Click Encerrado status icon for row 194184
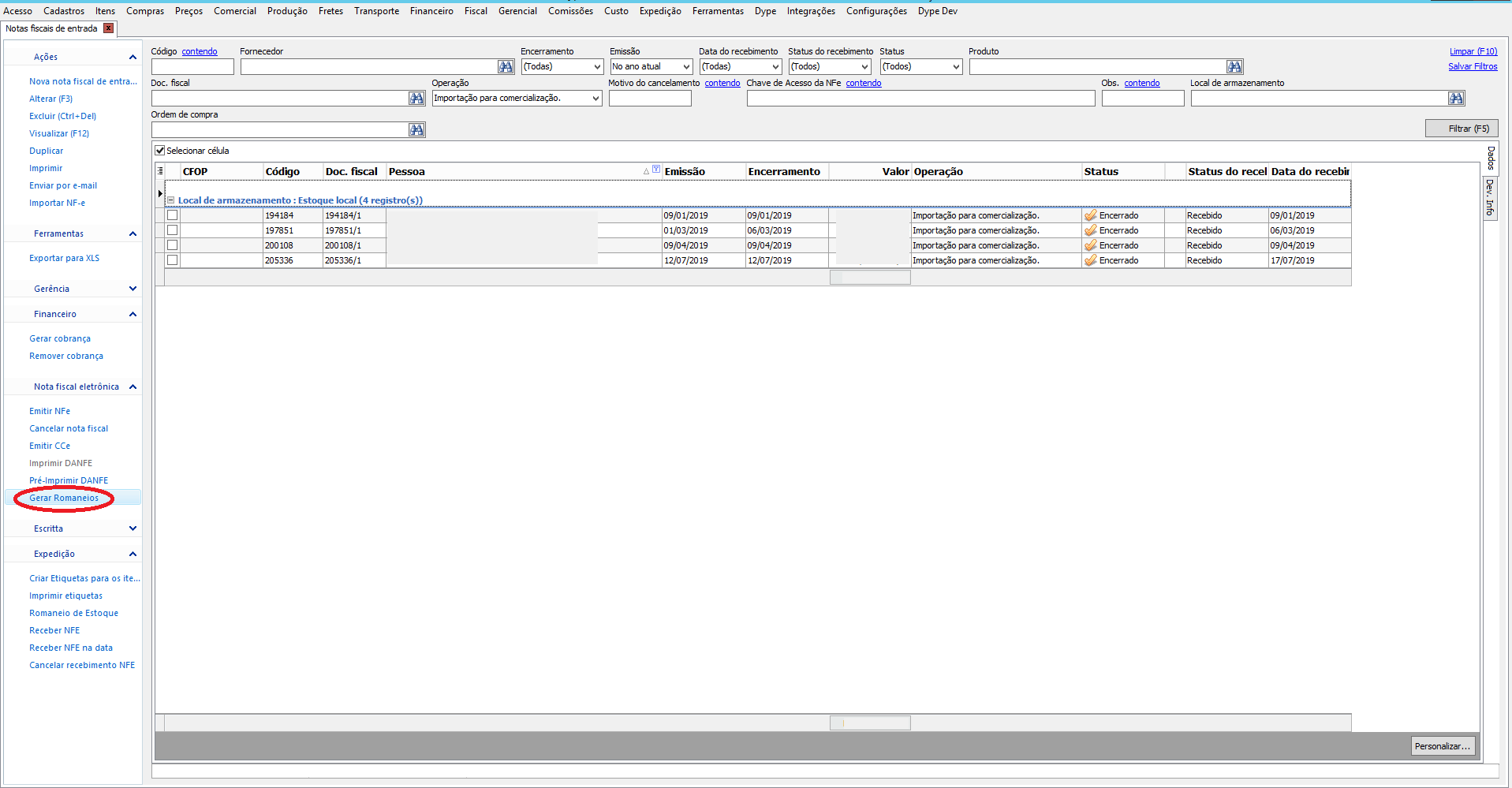The width and height of the screenshot is (1512, 788). click(x=1091, y=215)
